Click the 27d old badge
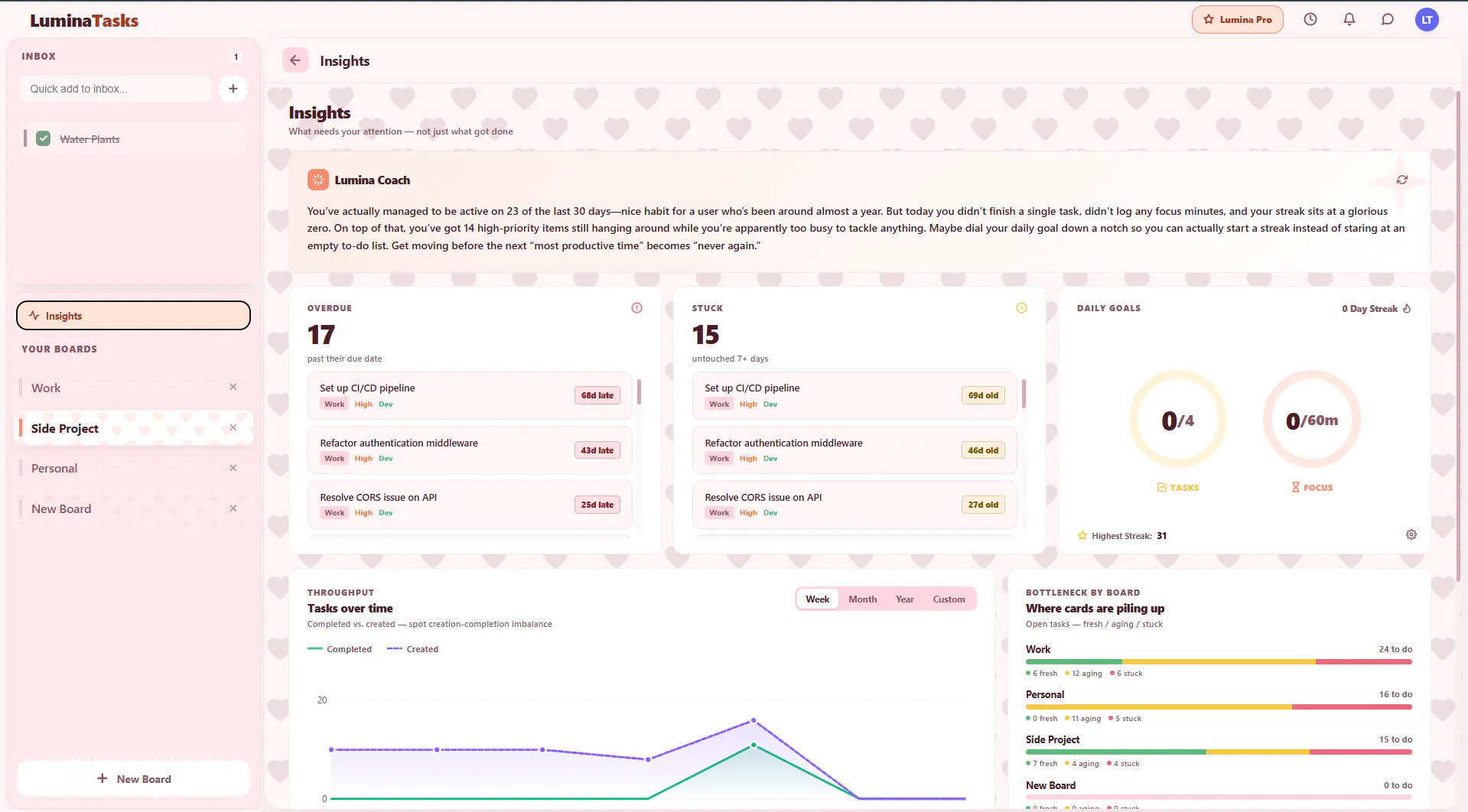 (x=983, y=505)
